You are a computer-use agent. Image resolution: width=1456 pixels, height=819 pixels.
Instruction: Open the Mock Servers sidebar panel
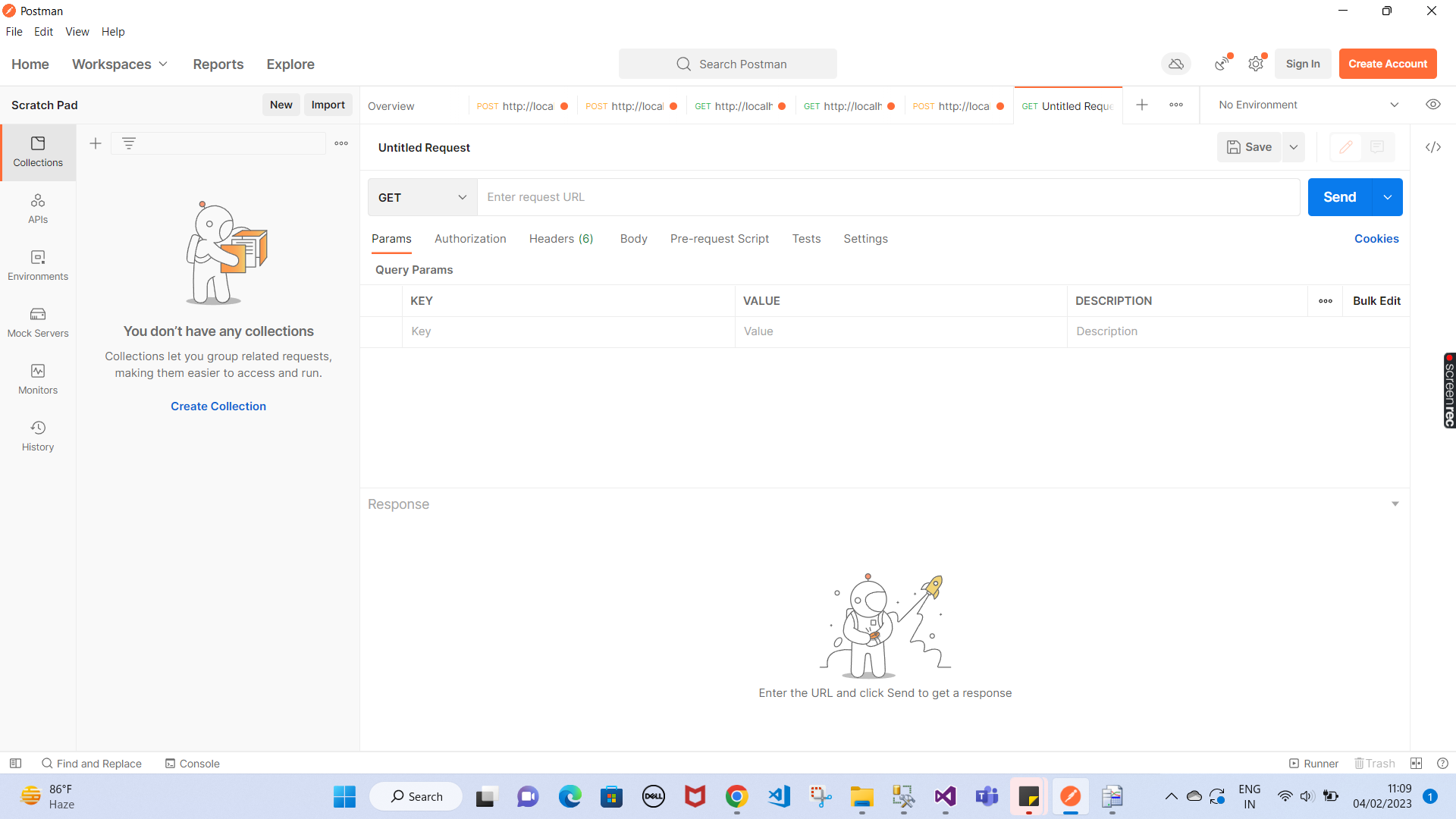(x=38, y=322)
